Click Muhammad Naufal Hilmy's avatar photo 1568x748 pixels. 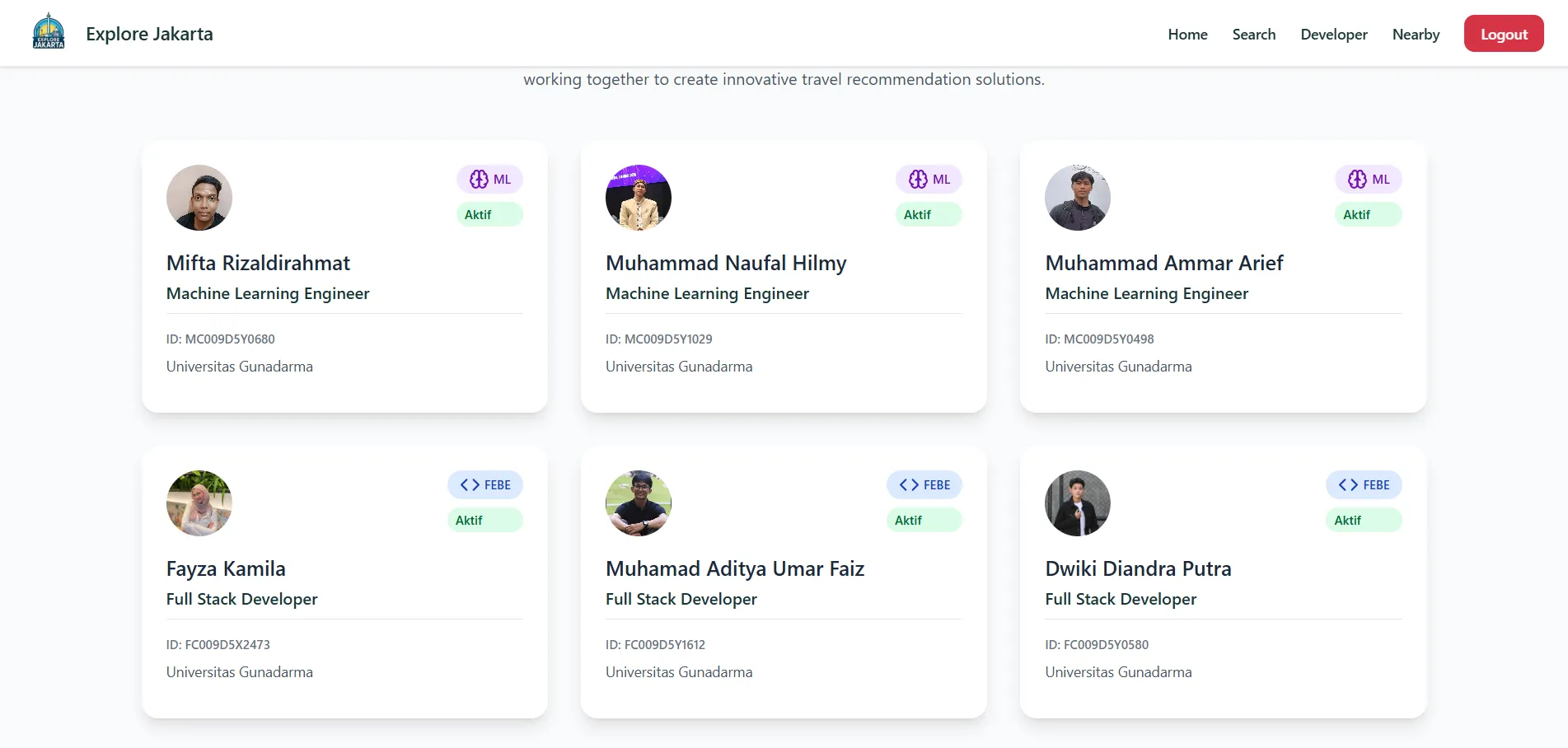(x=639, y=198)
